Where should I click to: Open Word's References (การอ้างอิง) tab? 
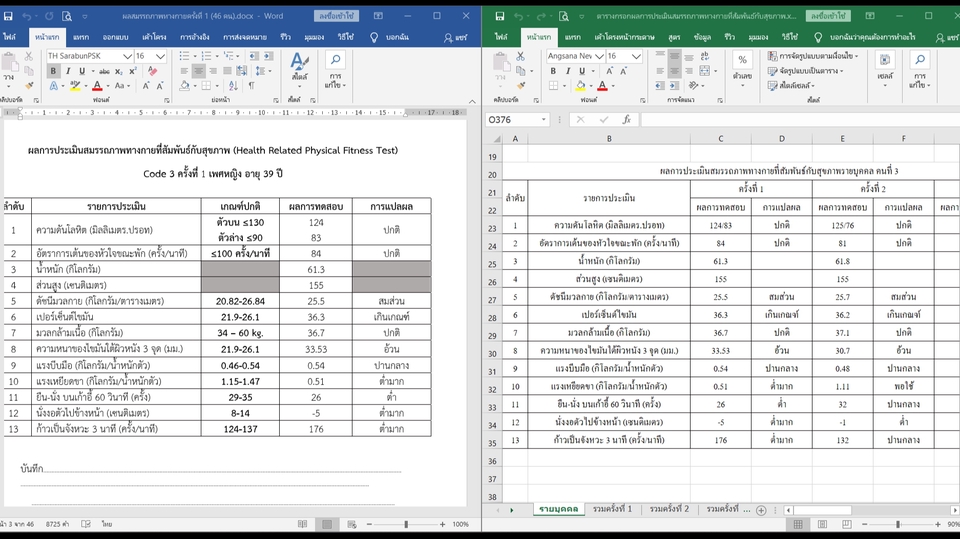pos(194,37)
